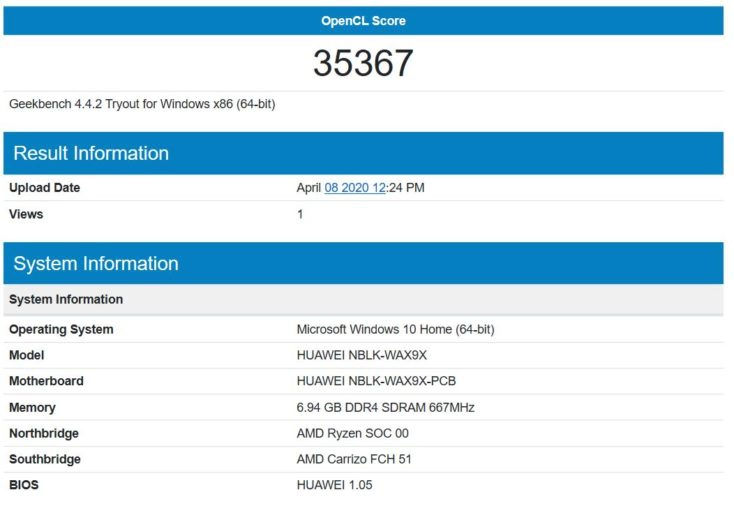
Task: Click the Upload Date row label
Action: [44, 187]
